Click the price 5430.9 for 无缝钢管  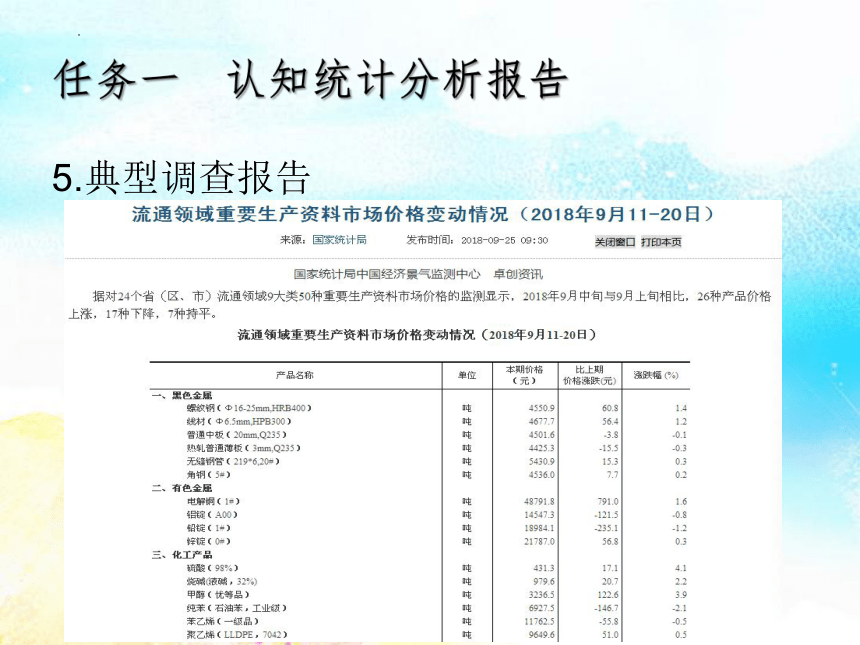541,461
